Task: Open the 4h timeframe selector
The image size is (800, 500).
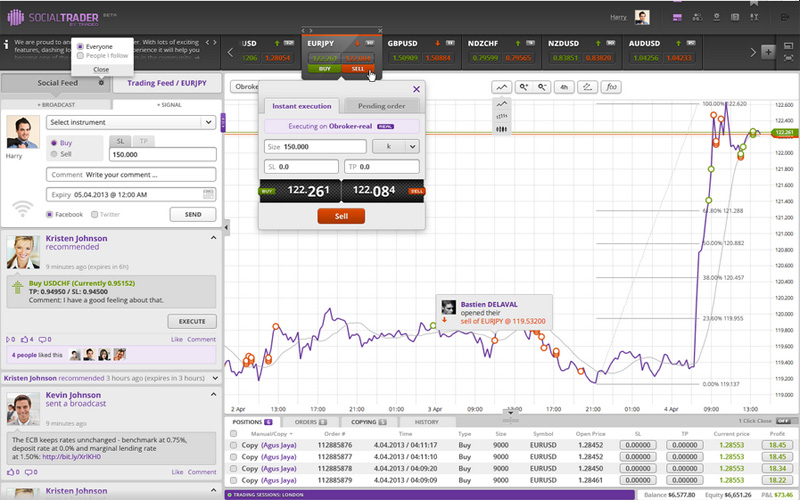Action: (564, 87)
